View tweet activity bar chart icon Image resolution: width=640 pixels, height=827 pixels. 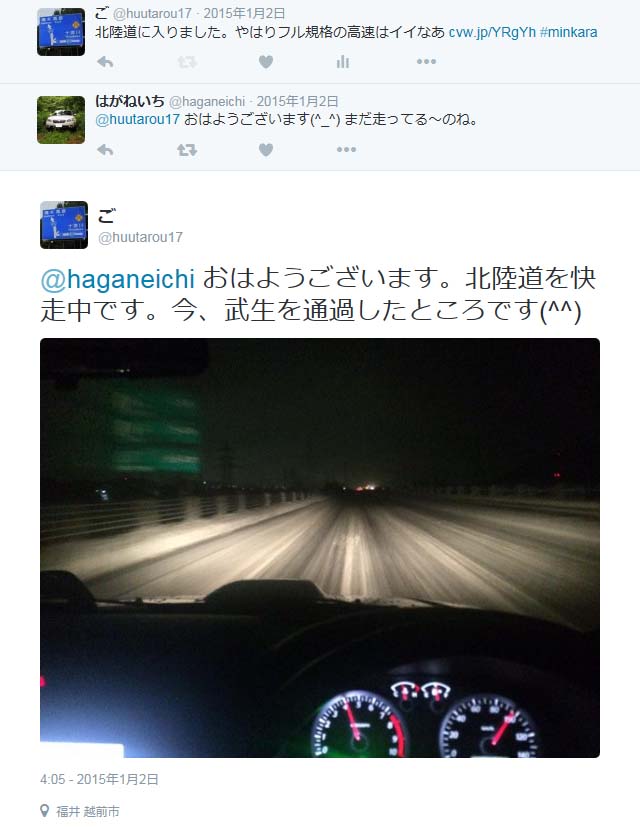(343, 62)
